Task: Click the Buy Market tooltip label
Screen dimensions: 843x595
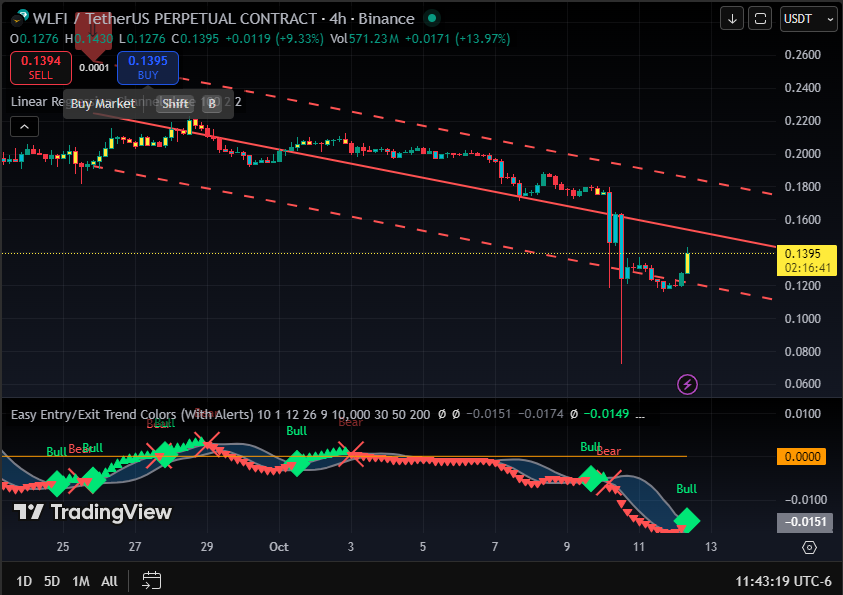Action: (103, 104)
